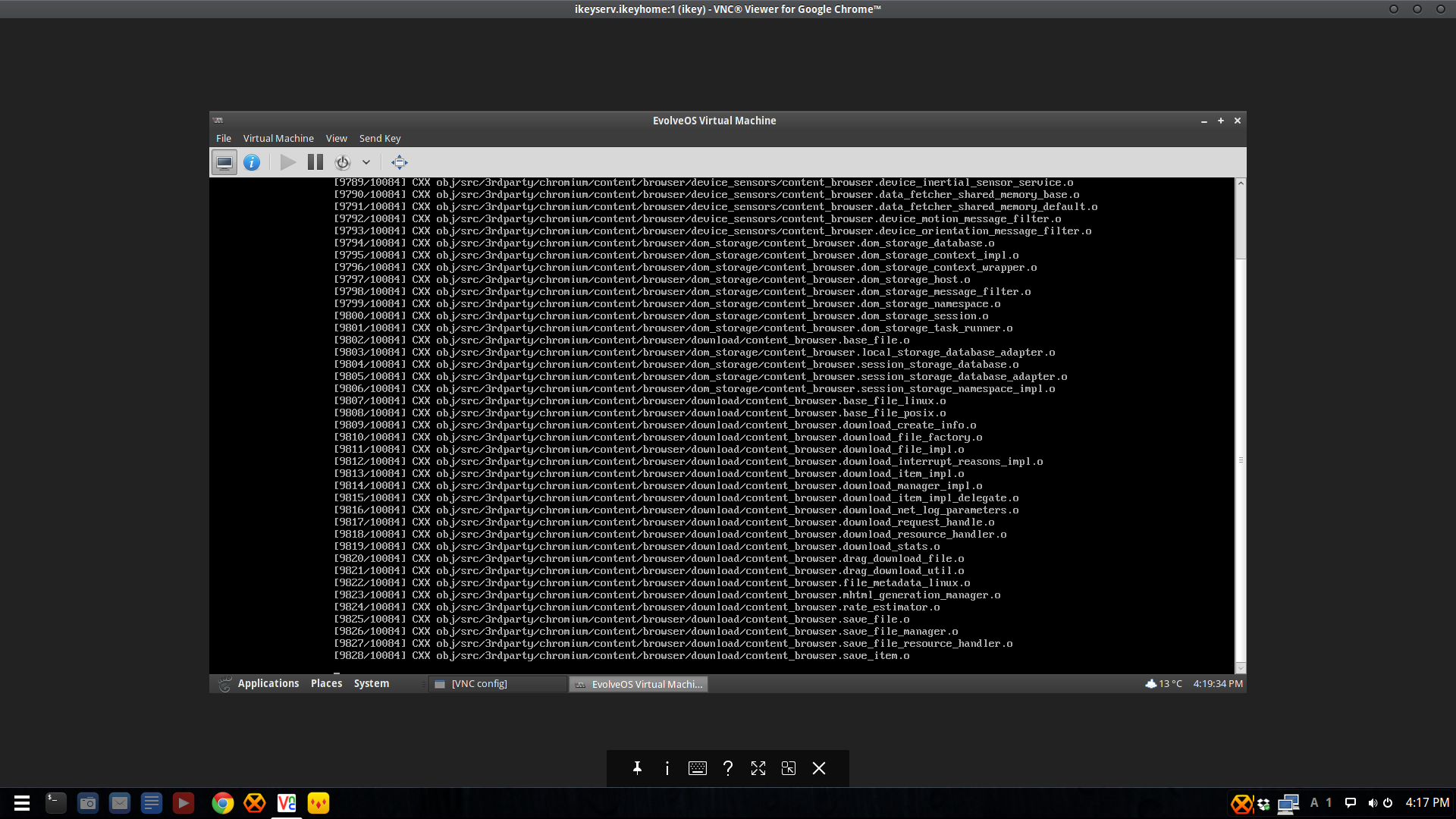
Task: Open the Virtual Machine menu
Action: [278, 138]
